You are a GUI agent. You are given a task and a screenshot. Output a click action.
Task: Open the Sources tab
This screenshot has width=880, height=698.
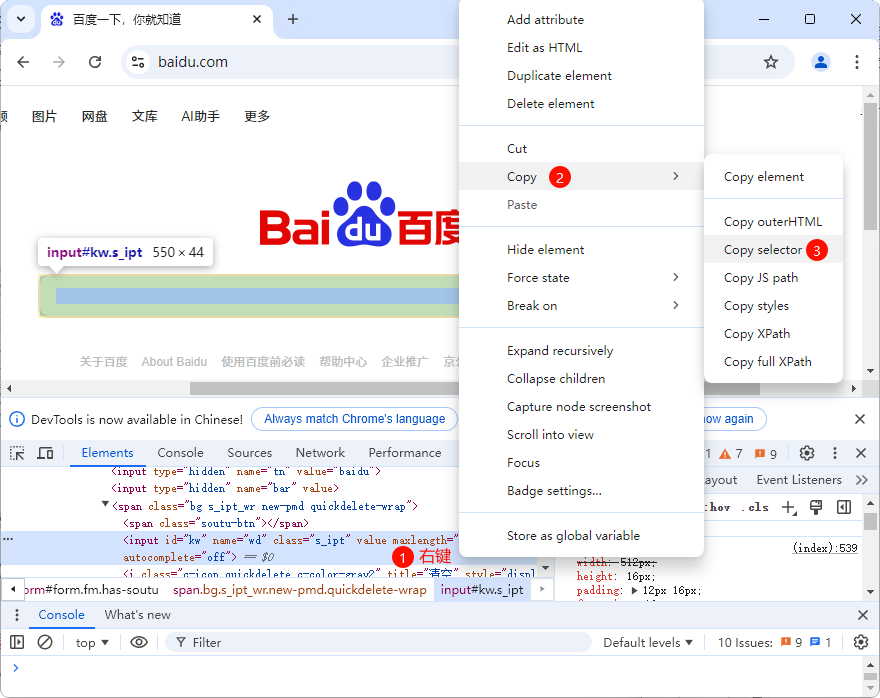click(250, 453)
